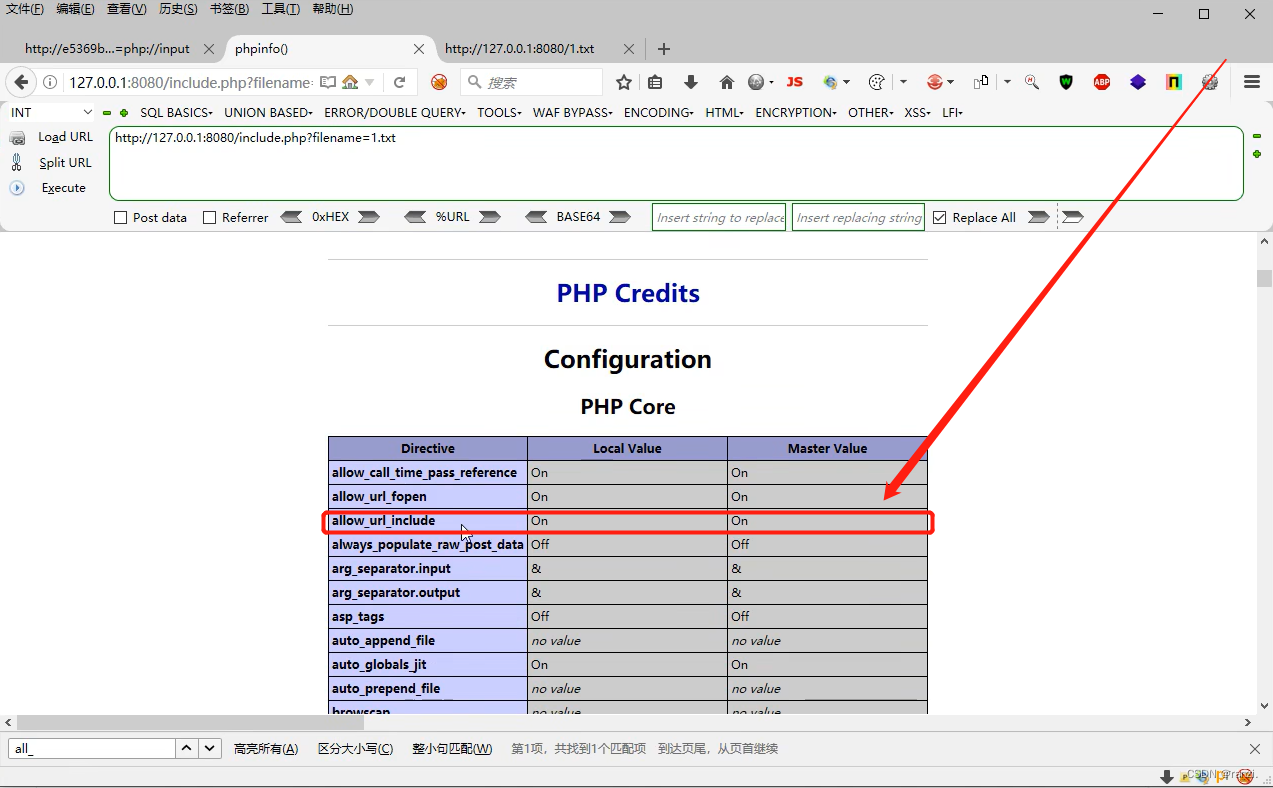Expand the WAF BYPASS dropdown
This screenshot has height=788, width=1273.
tap(572, 112)
